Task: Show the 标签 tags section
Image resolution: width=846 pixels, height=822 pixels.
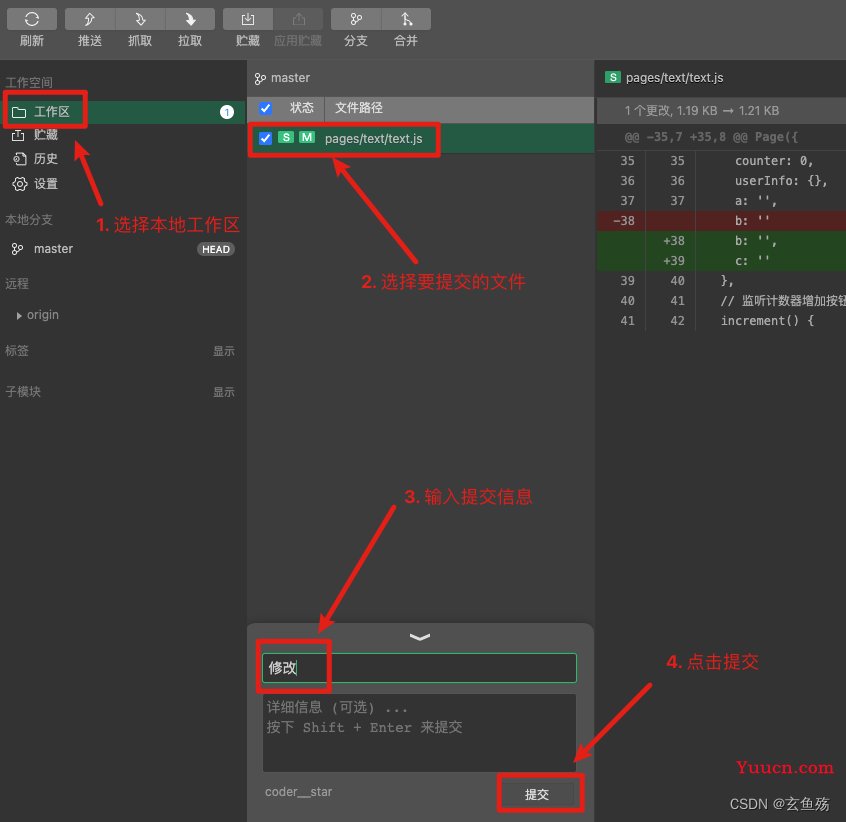Action: click(223, 351)
